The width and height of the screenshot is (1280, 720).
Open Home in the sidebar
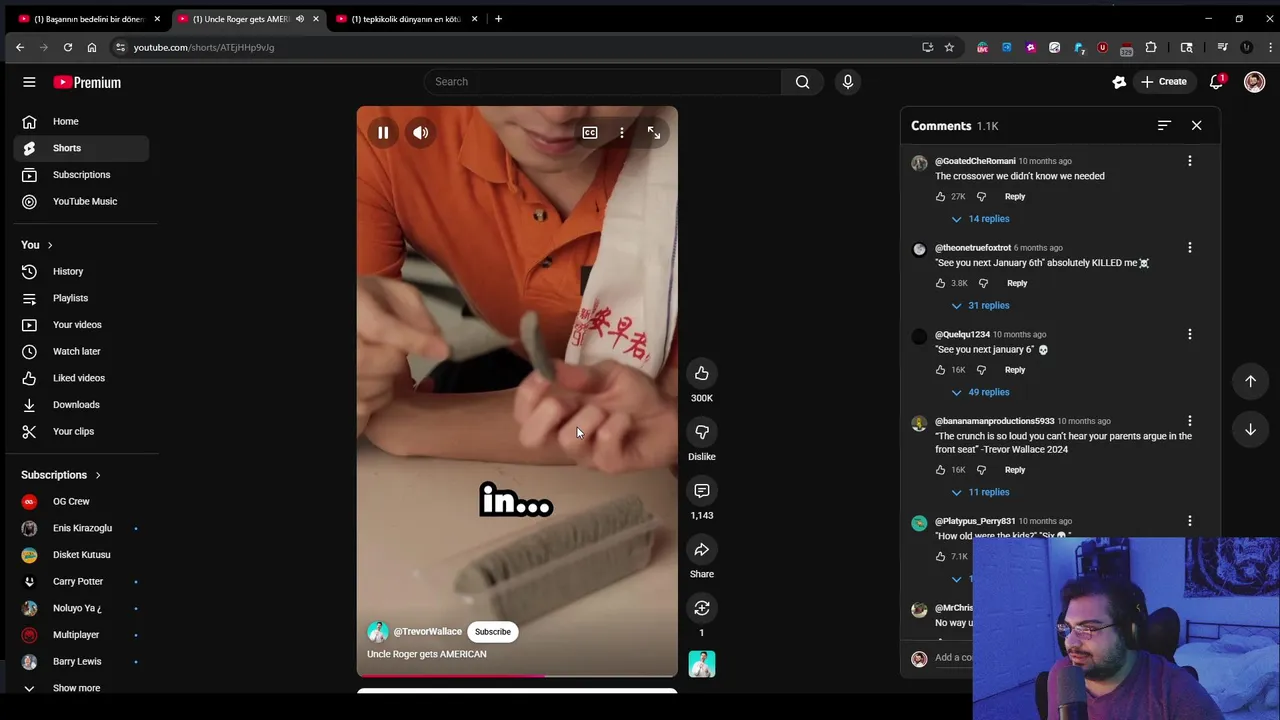[x=80, y=122]
